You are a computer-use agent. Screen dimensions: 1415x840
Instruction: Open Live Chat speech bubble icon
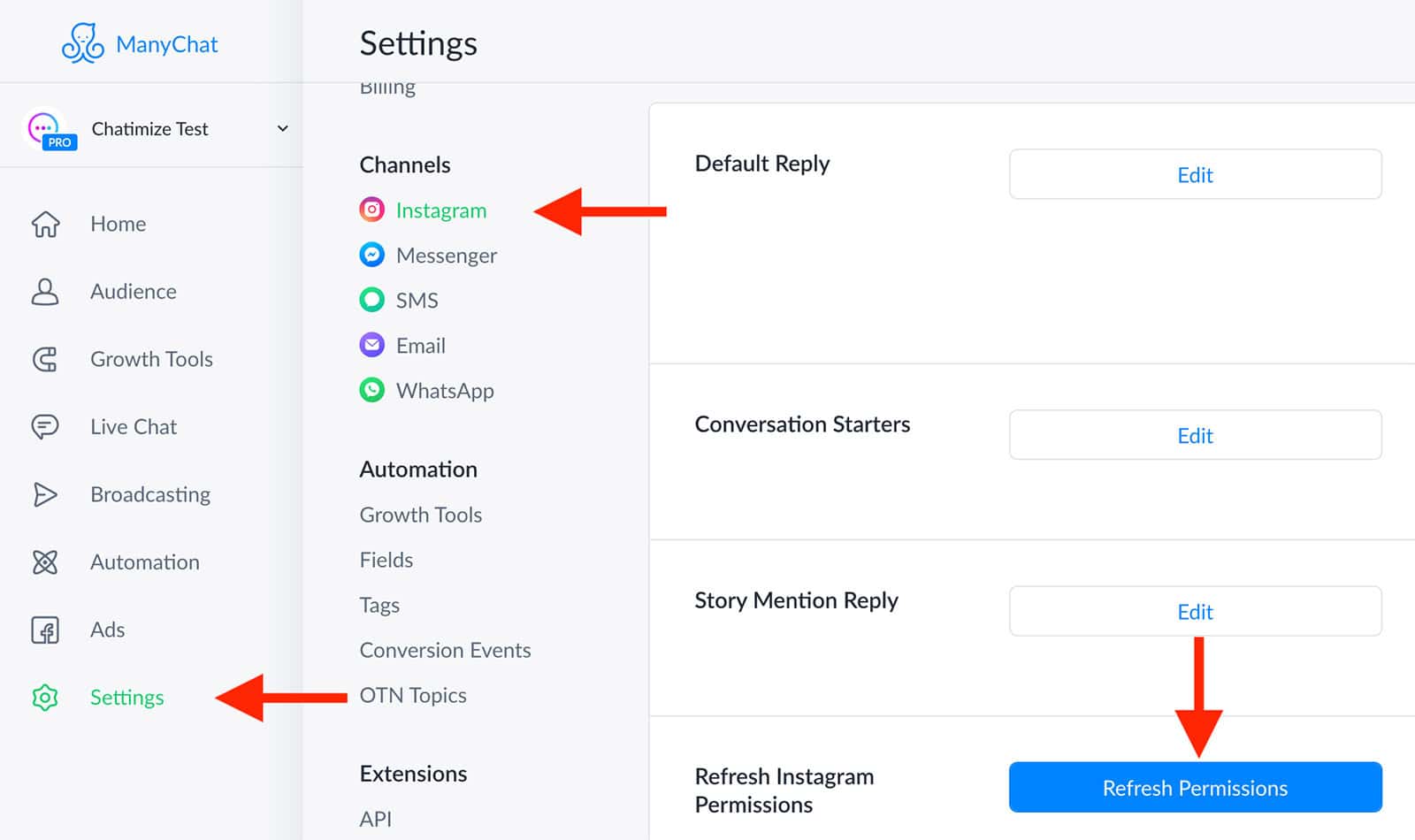tap(45, 427)
